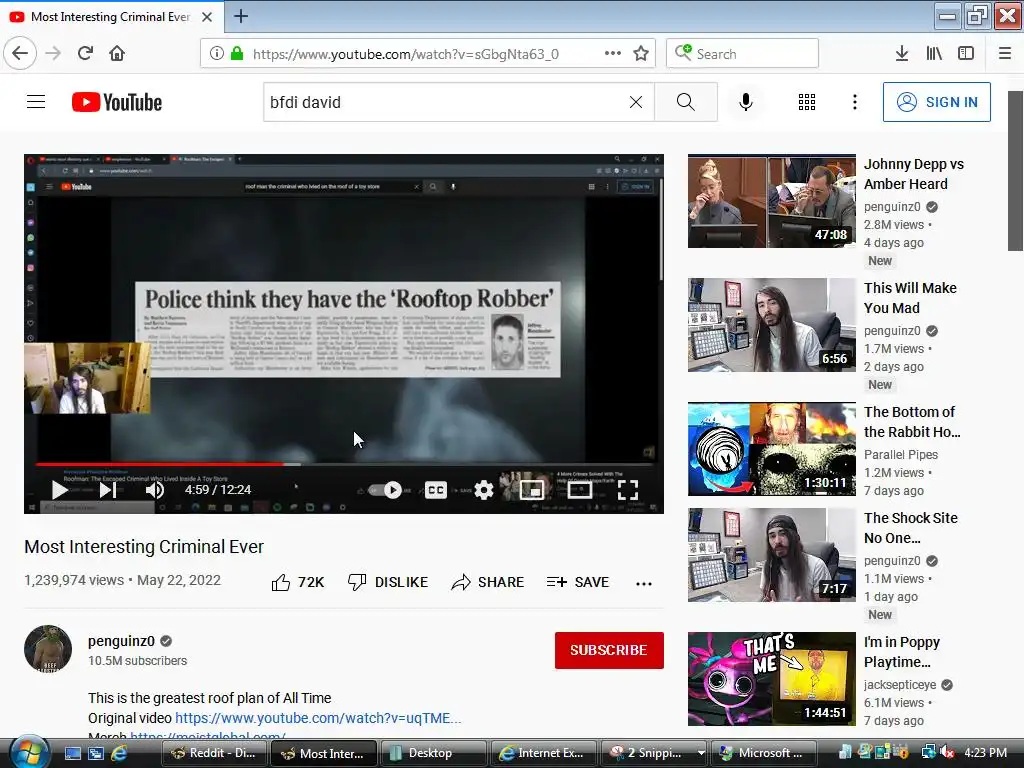
Task: Open a new browser tab
Action: pos(241,16)
